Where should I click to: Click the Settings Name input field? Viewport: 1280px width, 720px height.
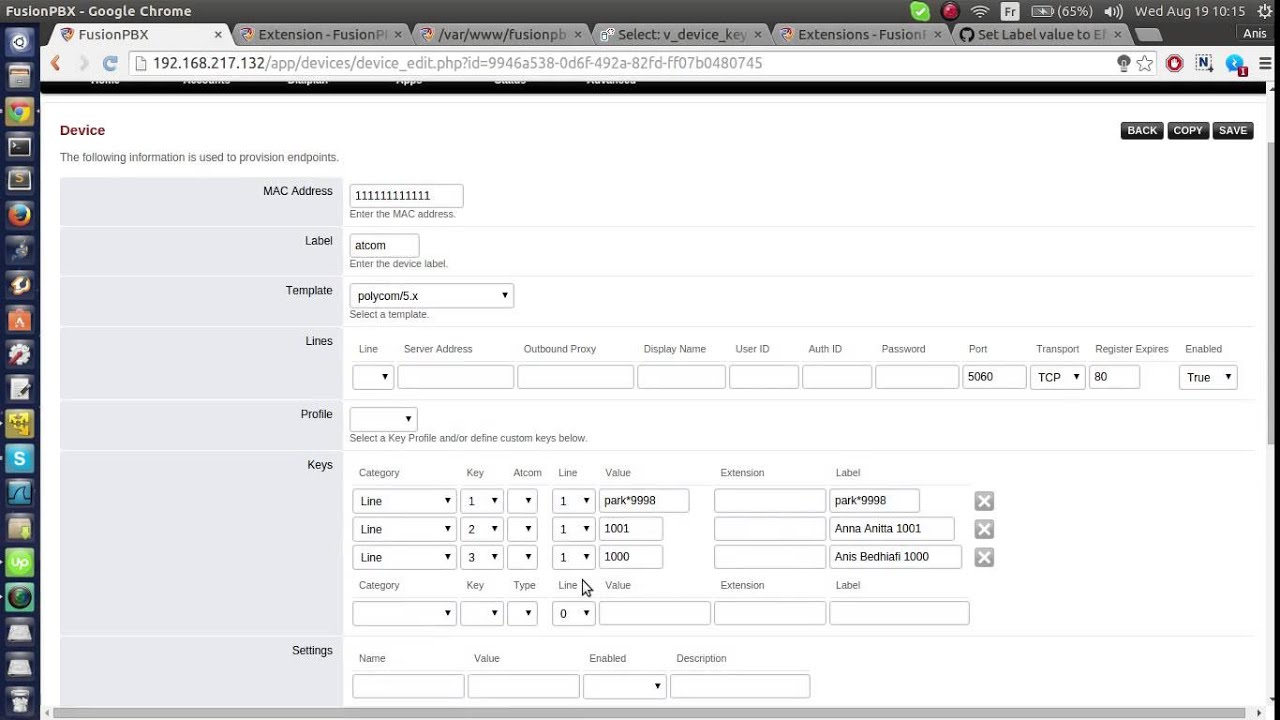coord(408,686)
